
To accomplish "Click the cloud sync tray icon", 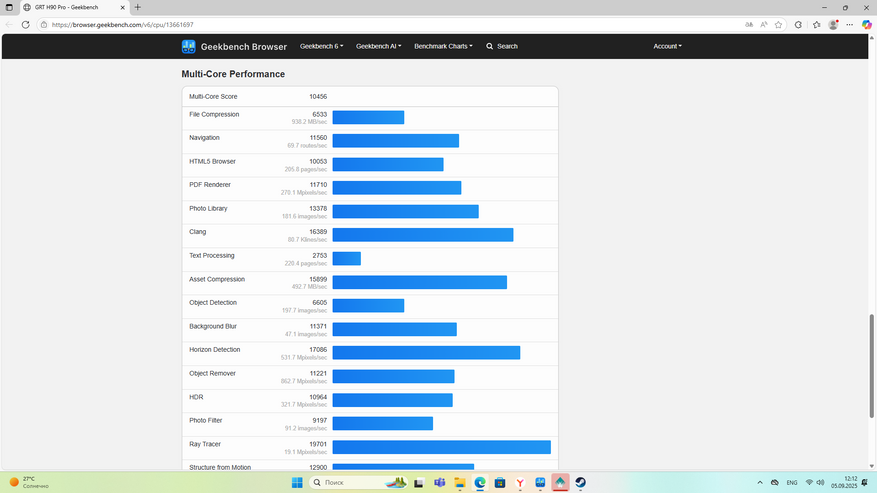I will click(x=775, y=482).
